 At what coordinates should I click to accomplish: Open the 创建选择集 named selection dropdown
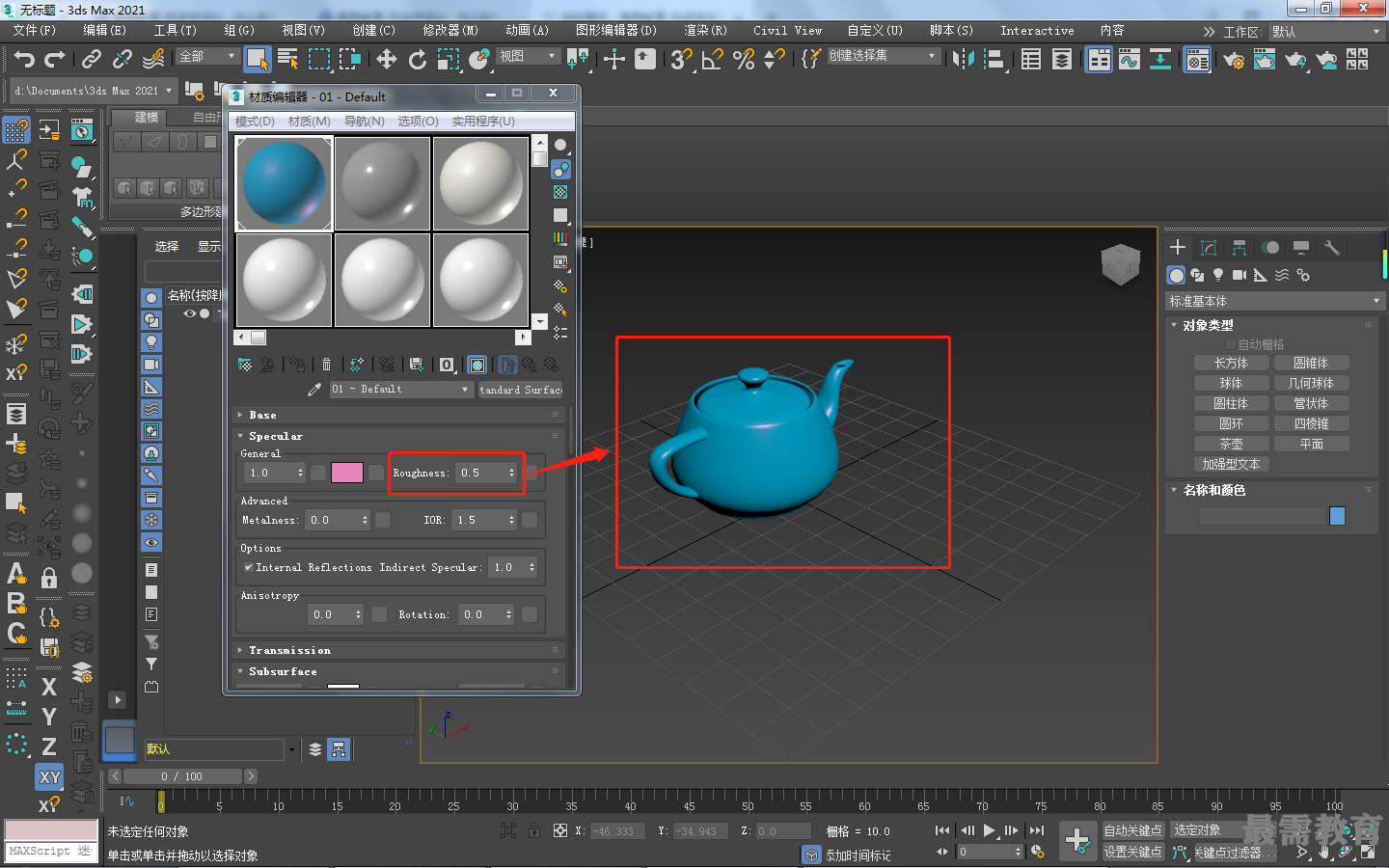[883, 56]
